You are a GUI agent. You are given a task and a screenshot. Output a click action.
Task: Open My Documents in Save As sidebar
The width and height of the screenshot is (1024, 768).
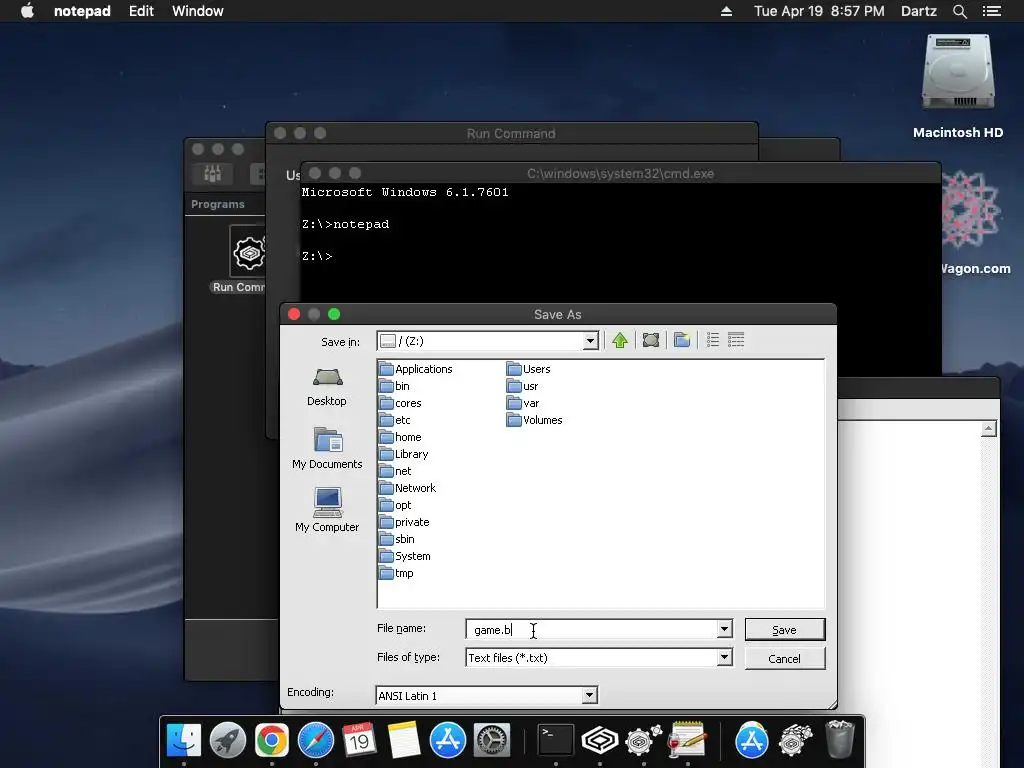pos(327,448)
